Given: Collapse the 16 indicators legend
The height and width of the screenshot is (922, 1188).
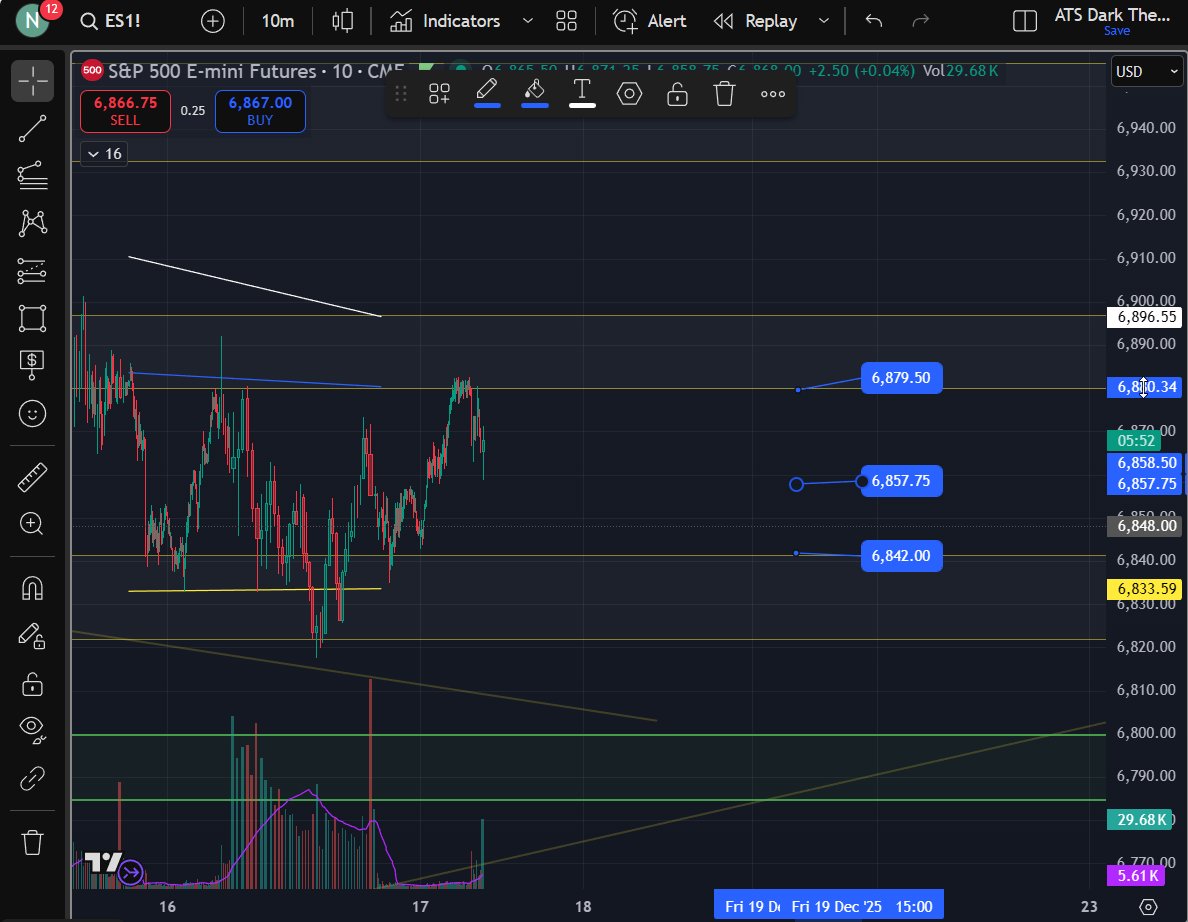Looking at the screenshot, I should pos(105,154).
